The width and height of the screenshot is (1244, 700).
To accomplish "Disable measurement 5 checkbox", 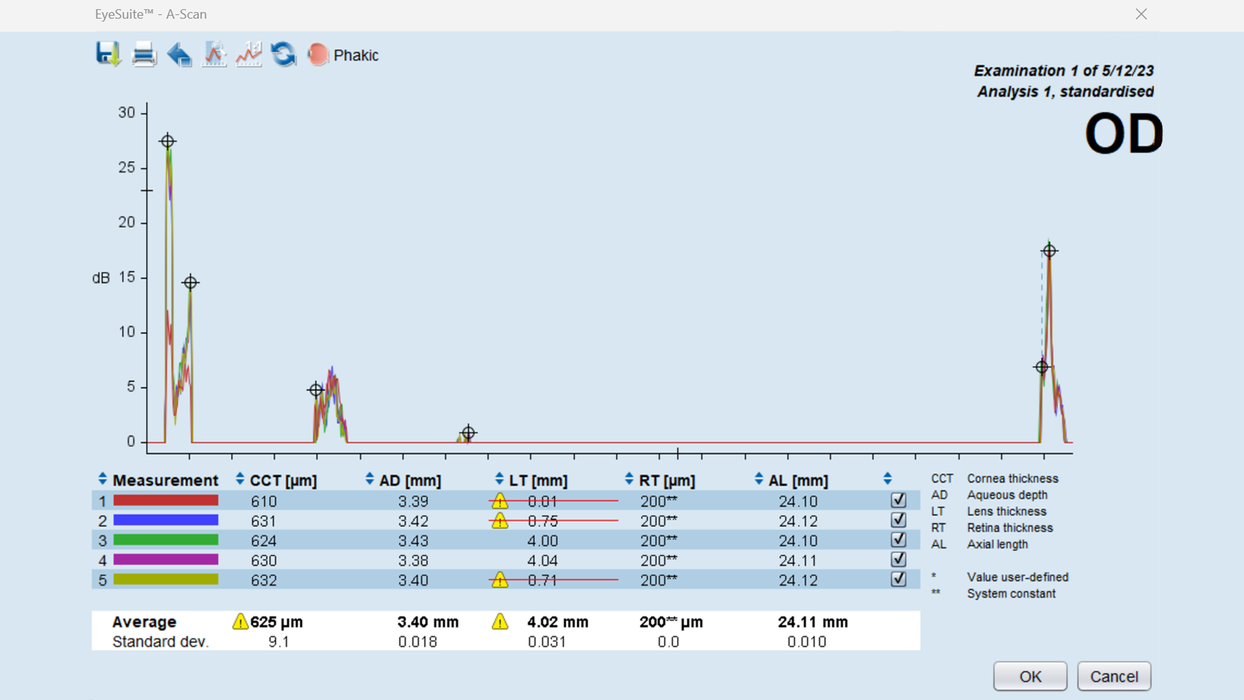I will tap(898, 579).
